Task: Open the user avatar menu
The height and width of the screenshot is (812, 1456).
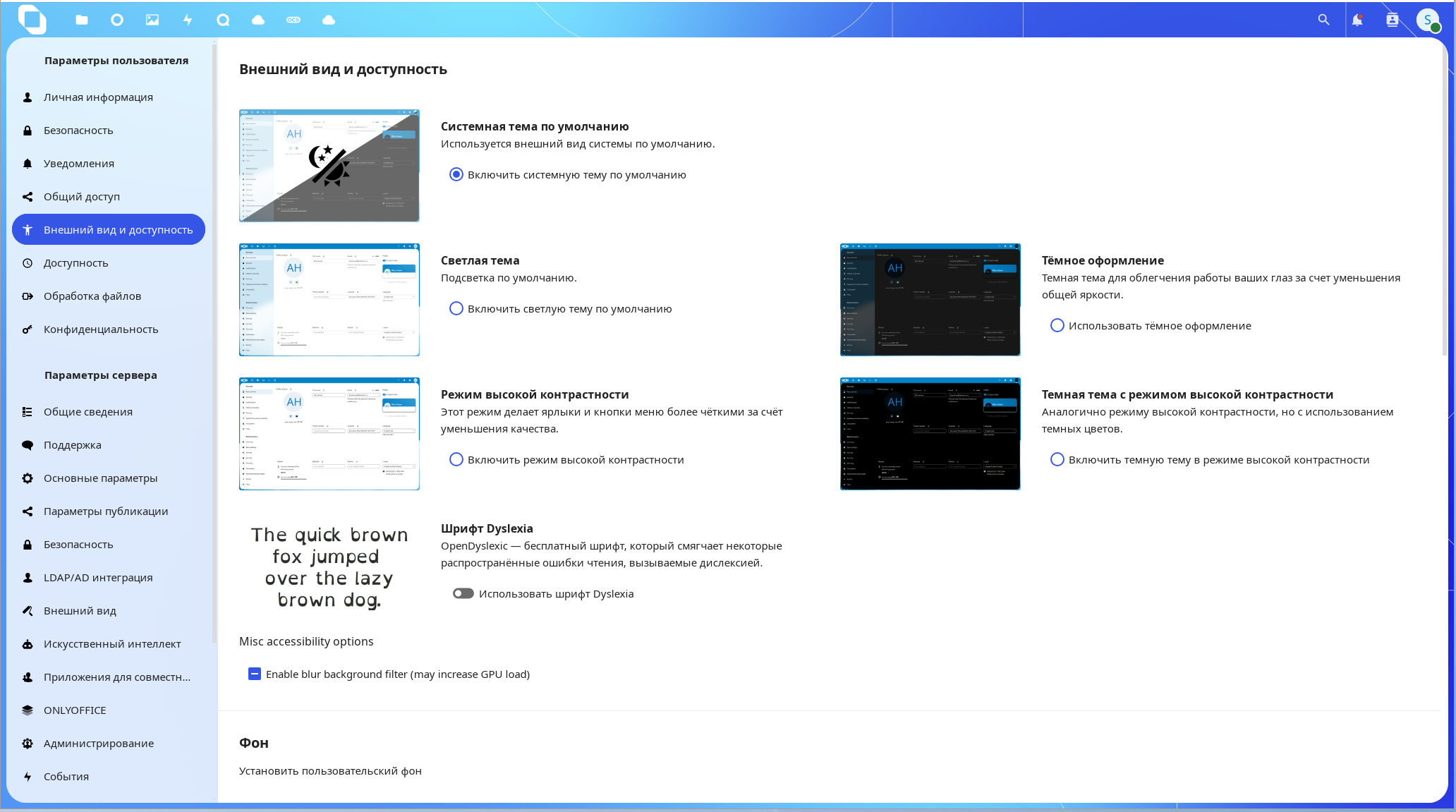Action: (1428, 20)
